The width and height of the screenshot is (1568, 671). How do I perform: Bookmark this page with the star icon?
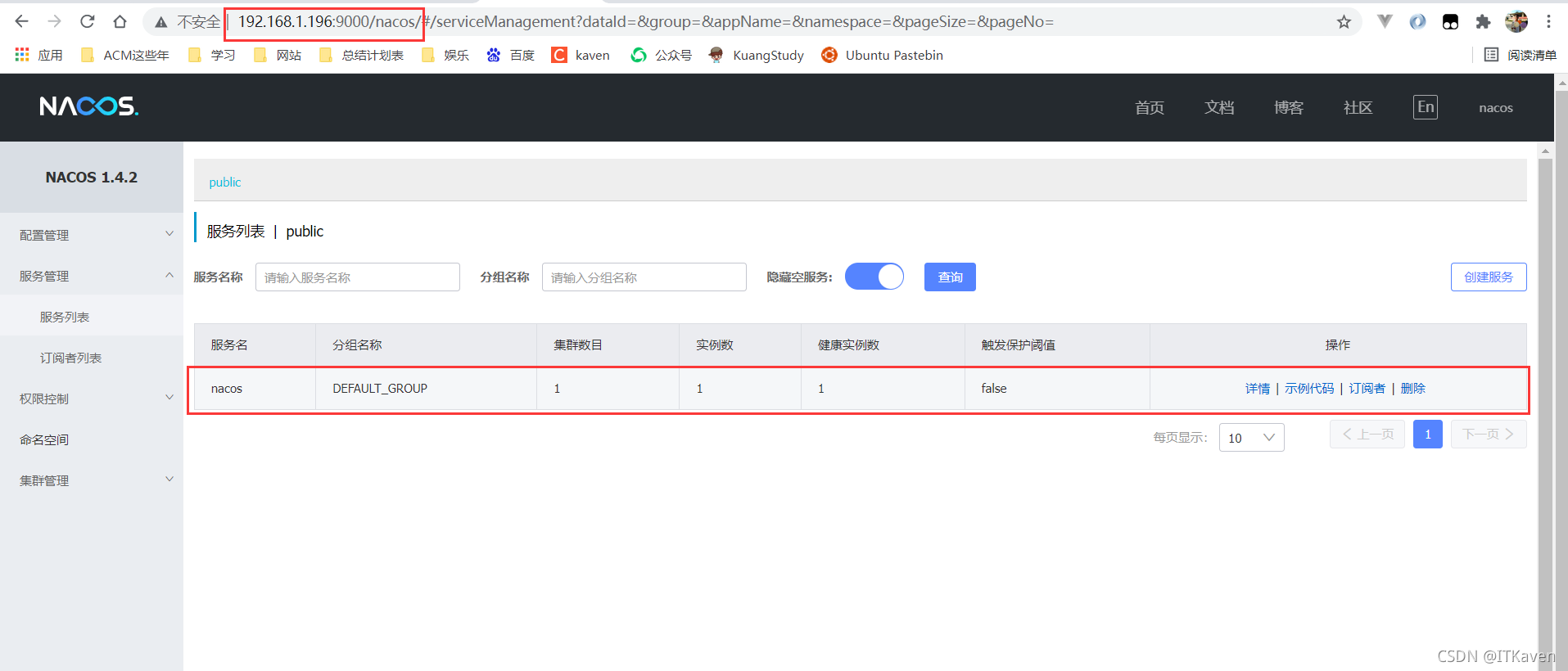[1344, 22]
